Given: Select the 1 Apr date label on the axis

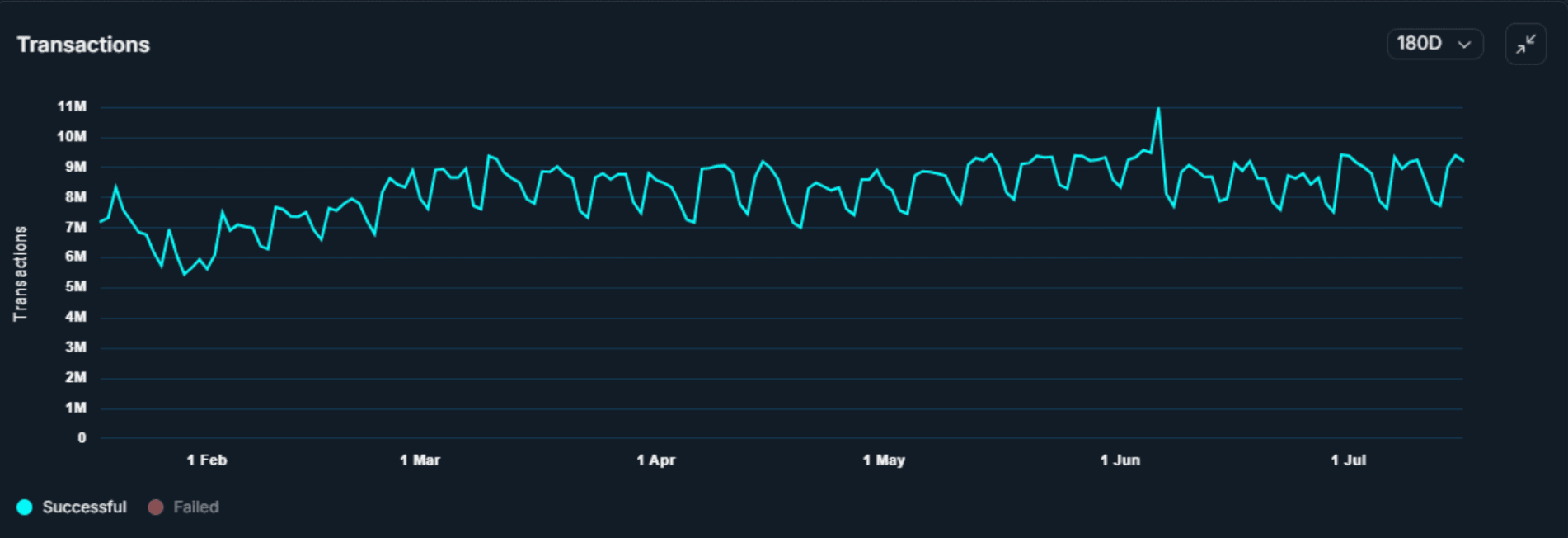Looking at the screenshot, I should 655,460.
